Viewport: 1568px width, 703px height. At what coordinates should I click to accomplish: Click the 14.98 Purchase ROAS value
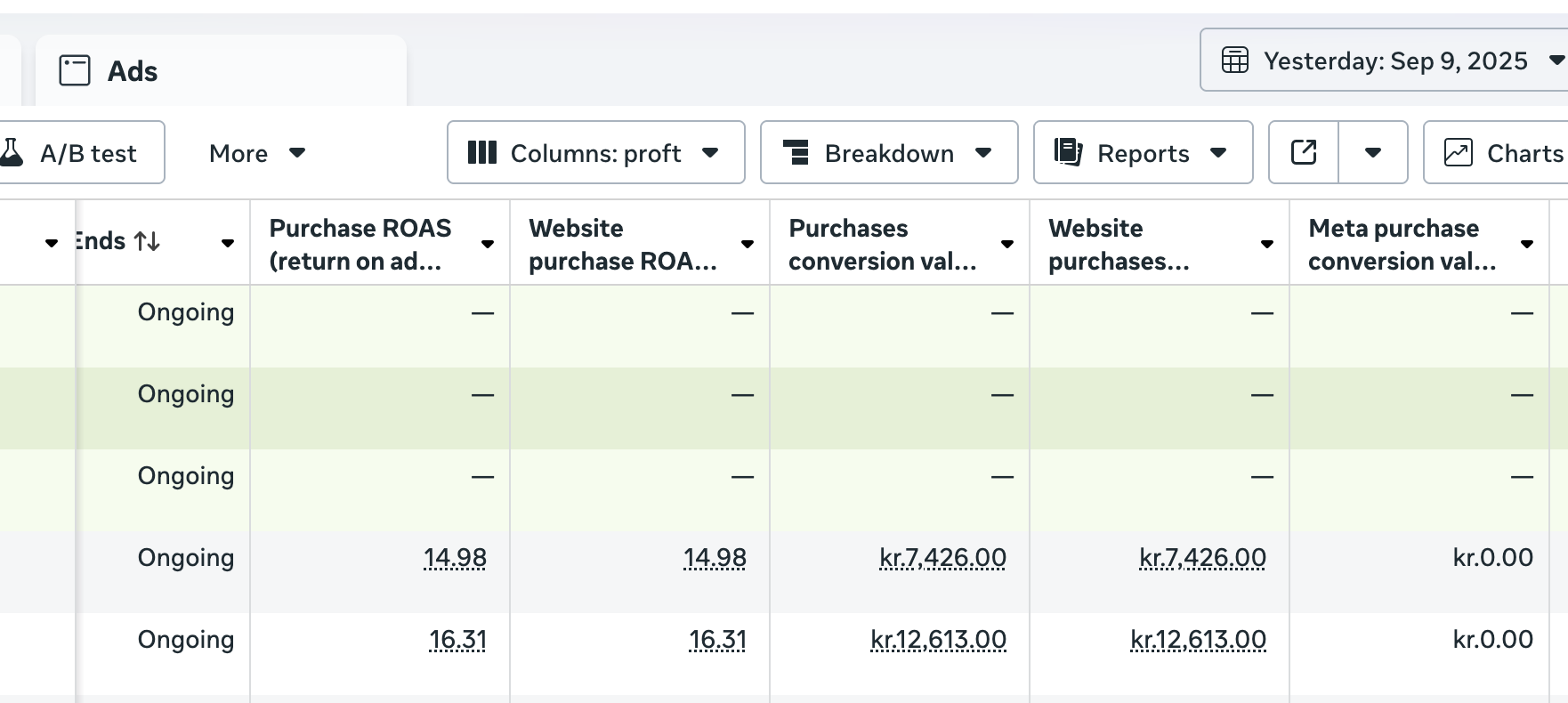[455, 558]
